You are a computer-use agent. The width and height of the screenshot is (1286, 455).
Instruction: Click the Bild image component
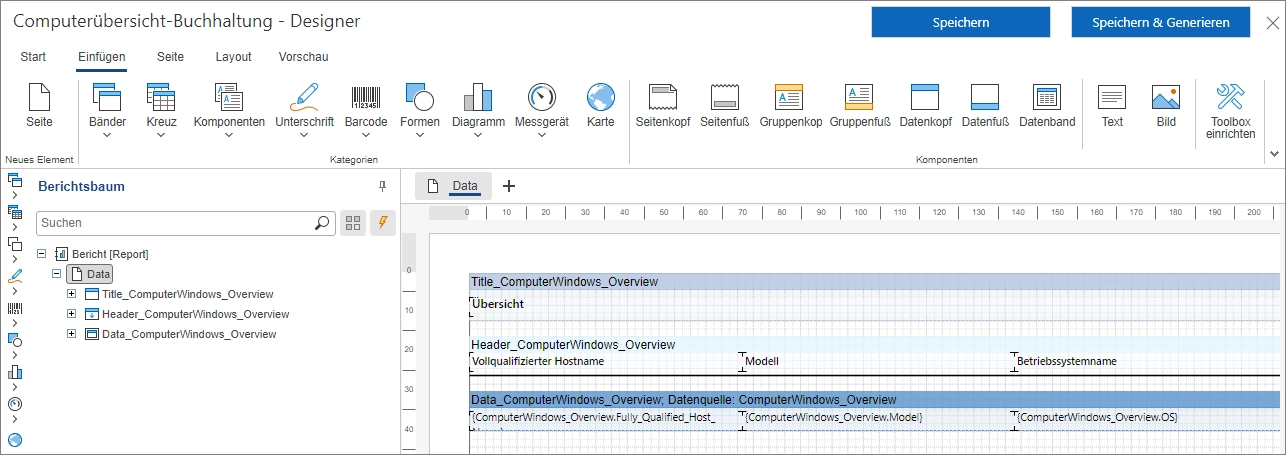pos(1166,106)
